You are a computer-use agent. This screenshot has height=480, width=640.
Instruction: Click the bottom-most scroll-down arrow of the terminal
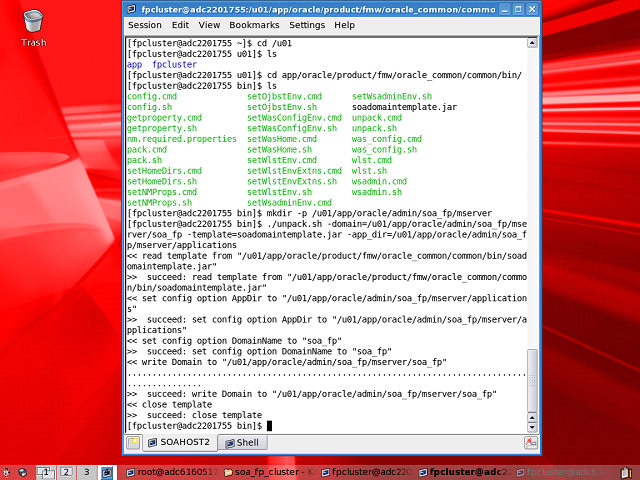point(532,427)
